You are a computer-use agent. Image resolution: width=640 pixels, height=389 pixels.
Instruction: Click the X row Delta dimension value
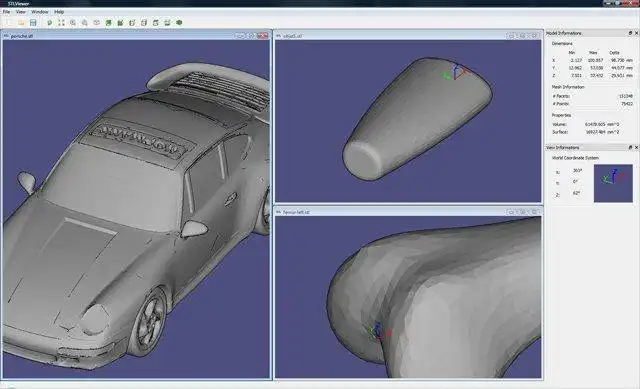pyautogui.click(x=622, y=60)
